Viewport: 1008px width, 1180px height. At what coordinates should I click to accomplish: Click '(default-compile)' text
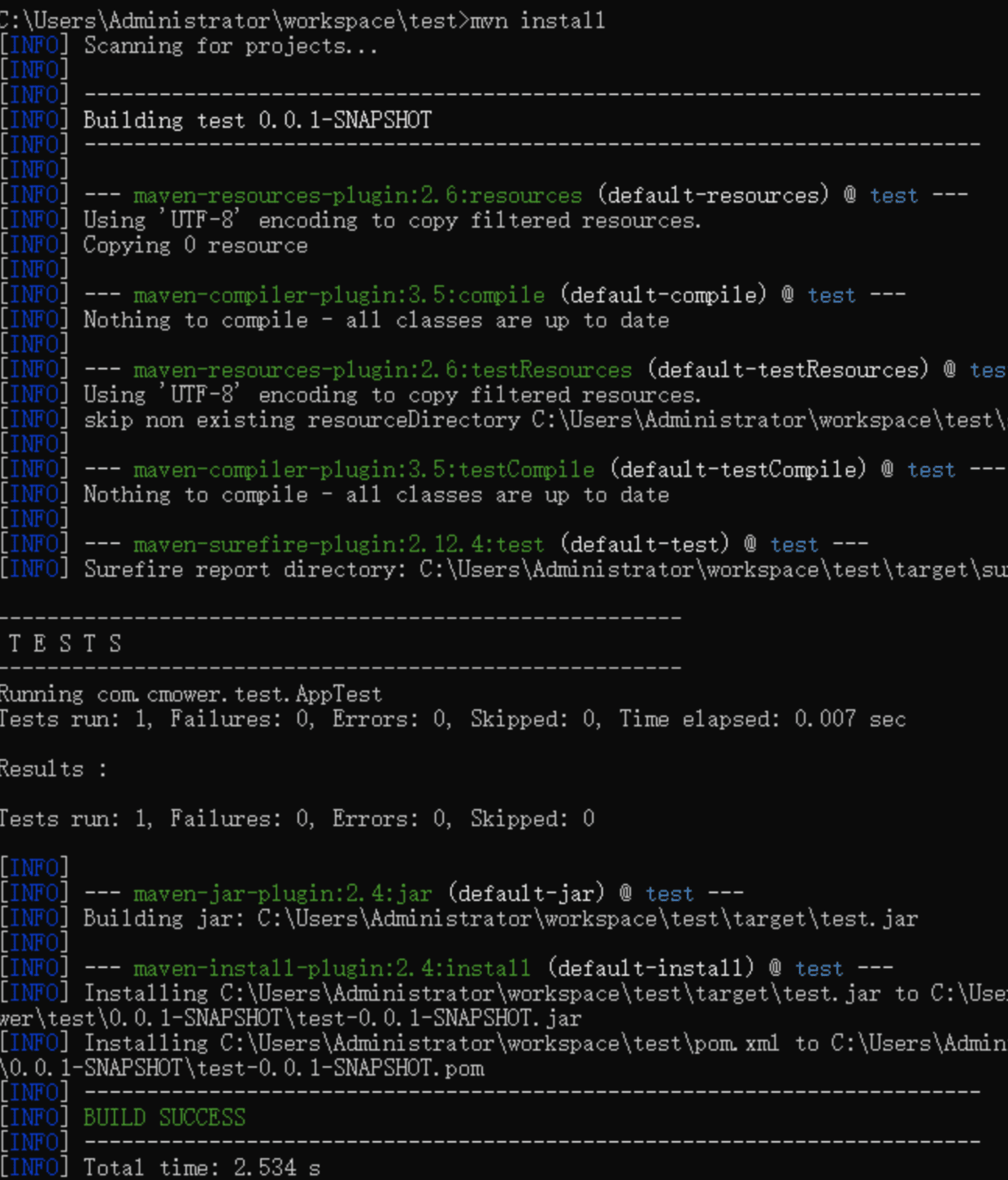(663, 294)
